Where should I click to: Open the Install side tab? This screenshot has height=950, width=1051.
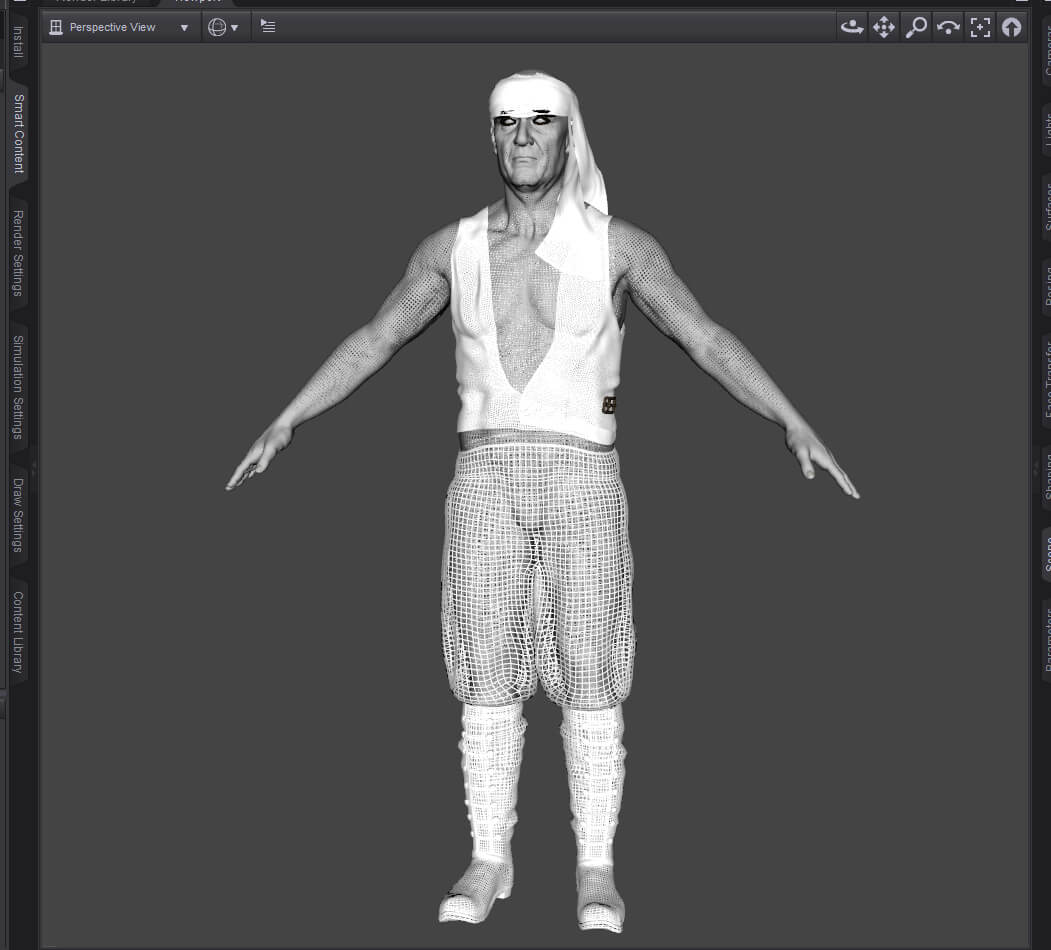[18, 42]
